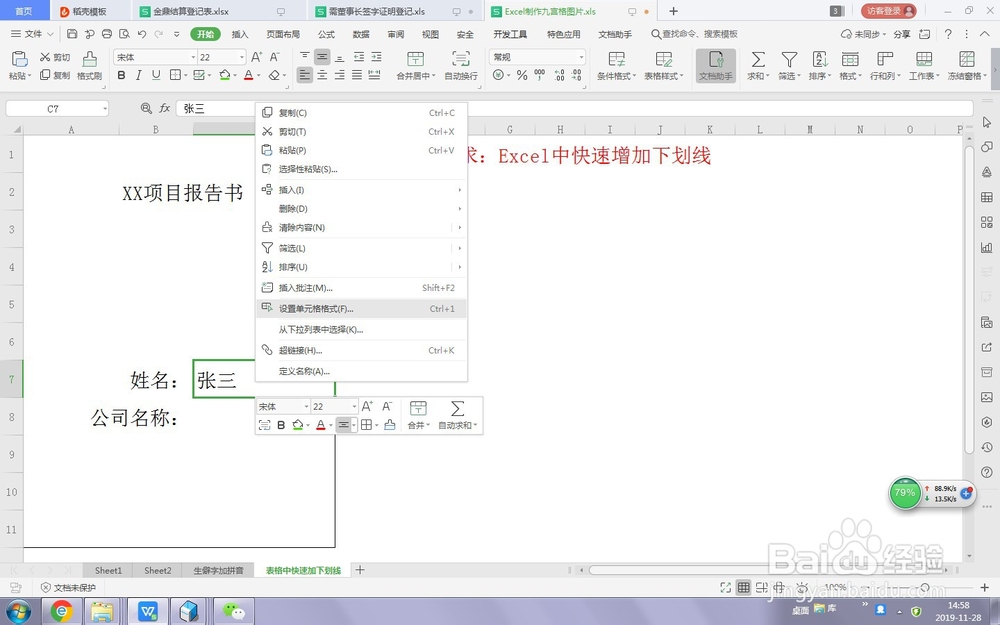Screen dimensions: 1000x625
Task: Click the Document Assistant (文档助手) button
Action: coord(716,66)
